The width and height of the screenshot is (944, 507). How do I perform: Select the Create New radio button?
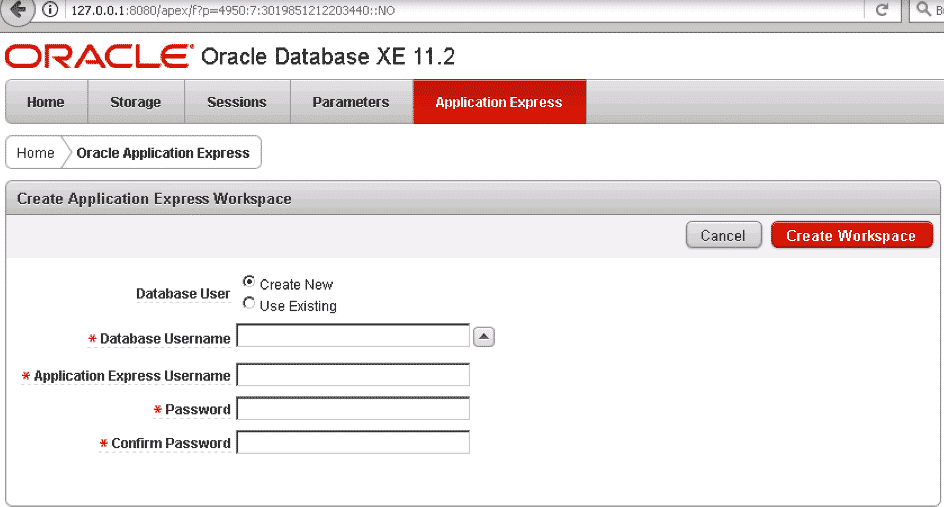(x=249, y=281)
